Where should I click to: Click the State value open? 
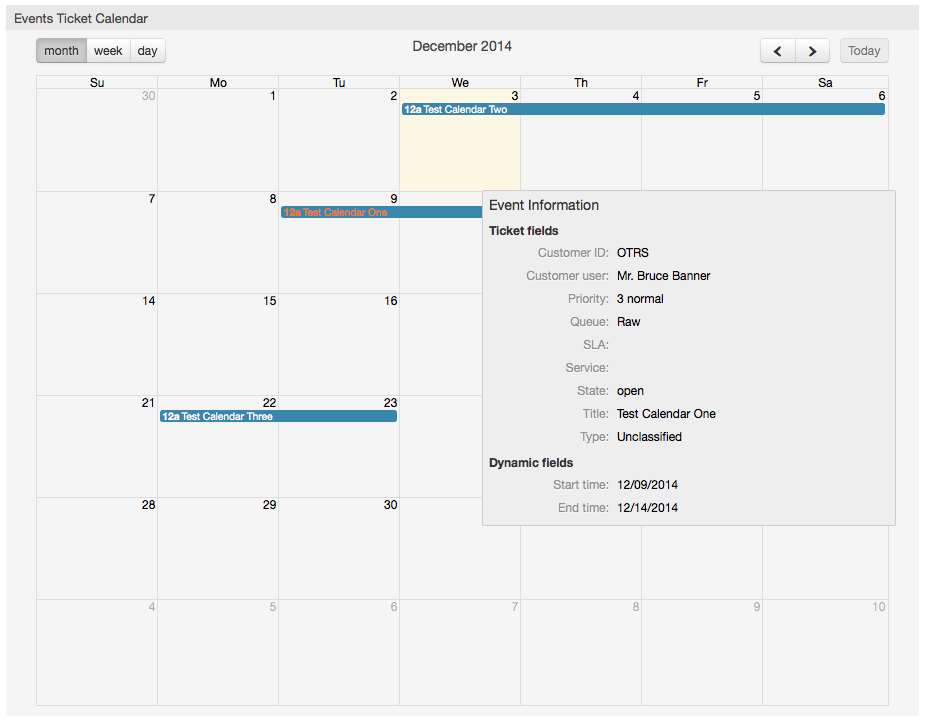(629, 390)
